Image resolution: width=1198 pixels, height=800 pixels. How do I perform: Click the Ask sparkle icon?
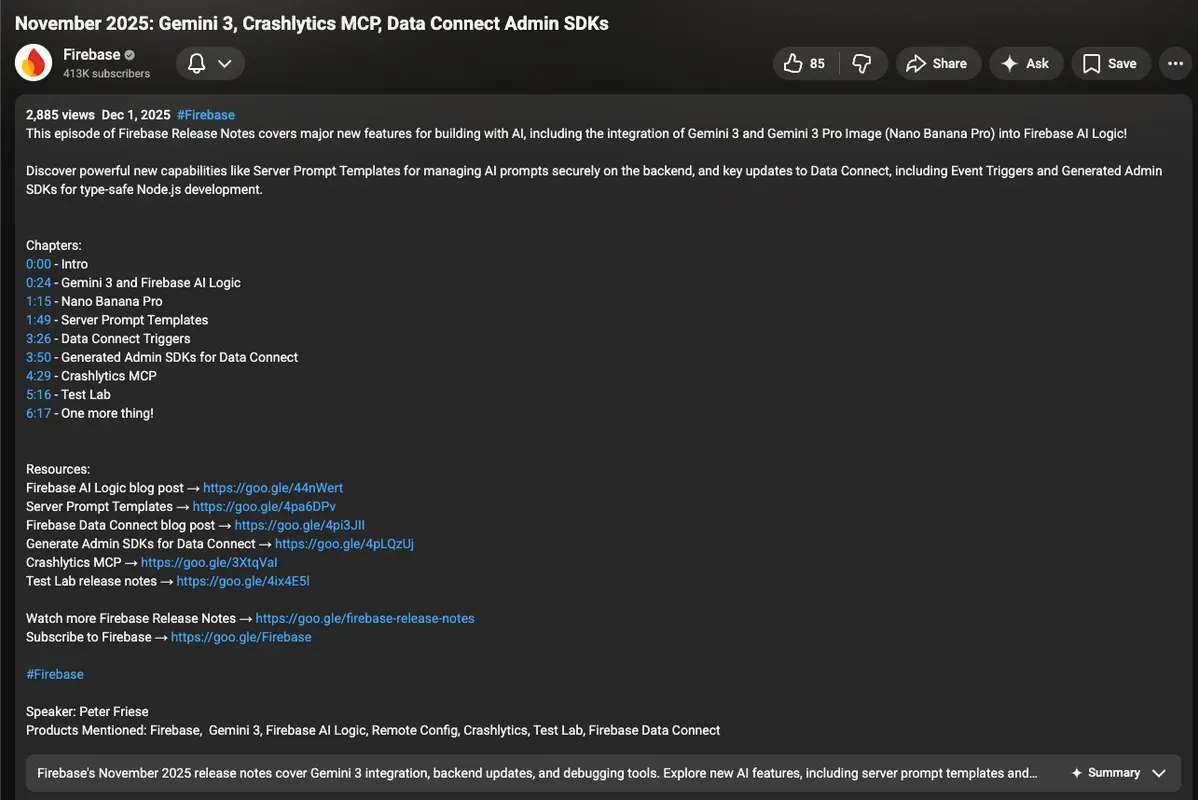pyautogui.click(x=1007, y=61)
